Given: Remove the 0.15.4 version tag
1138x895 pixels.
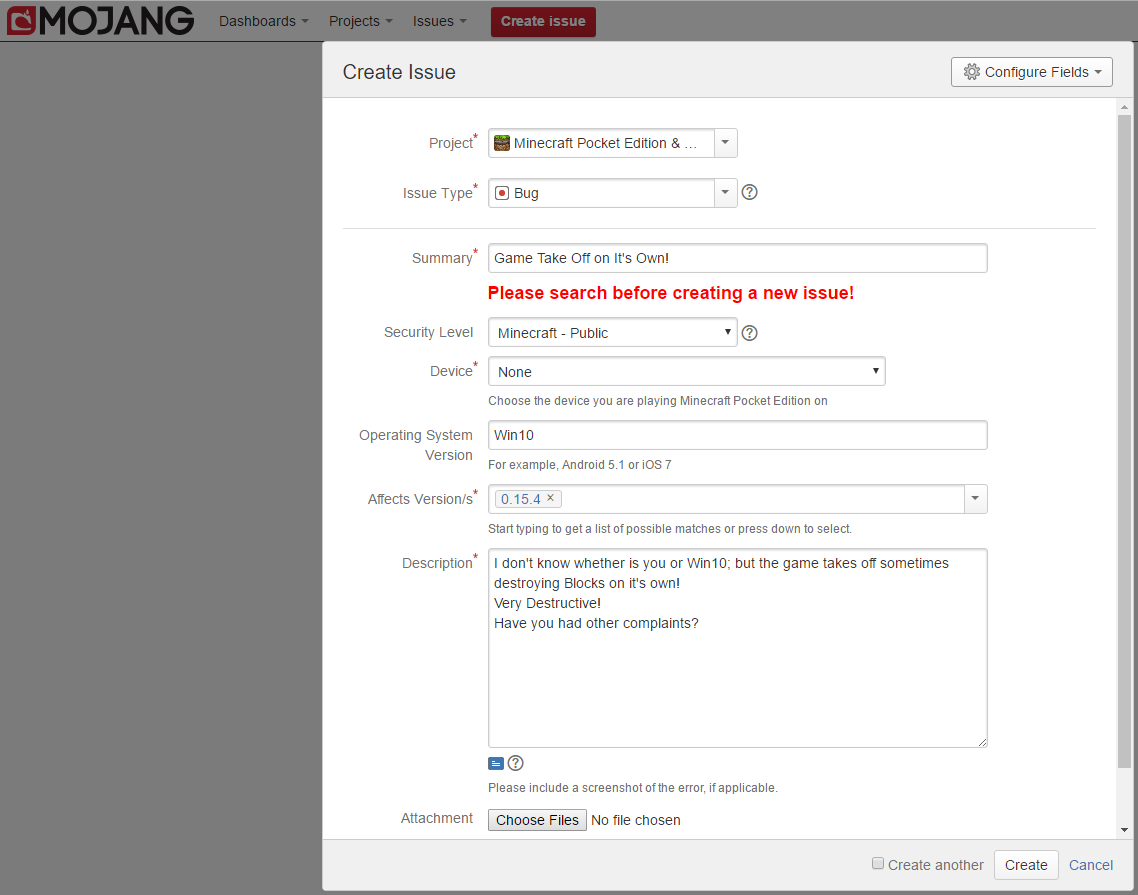Looking at the screenshot, I should coord(550,498).
